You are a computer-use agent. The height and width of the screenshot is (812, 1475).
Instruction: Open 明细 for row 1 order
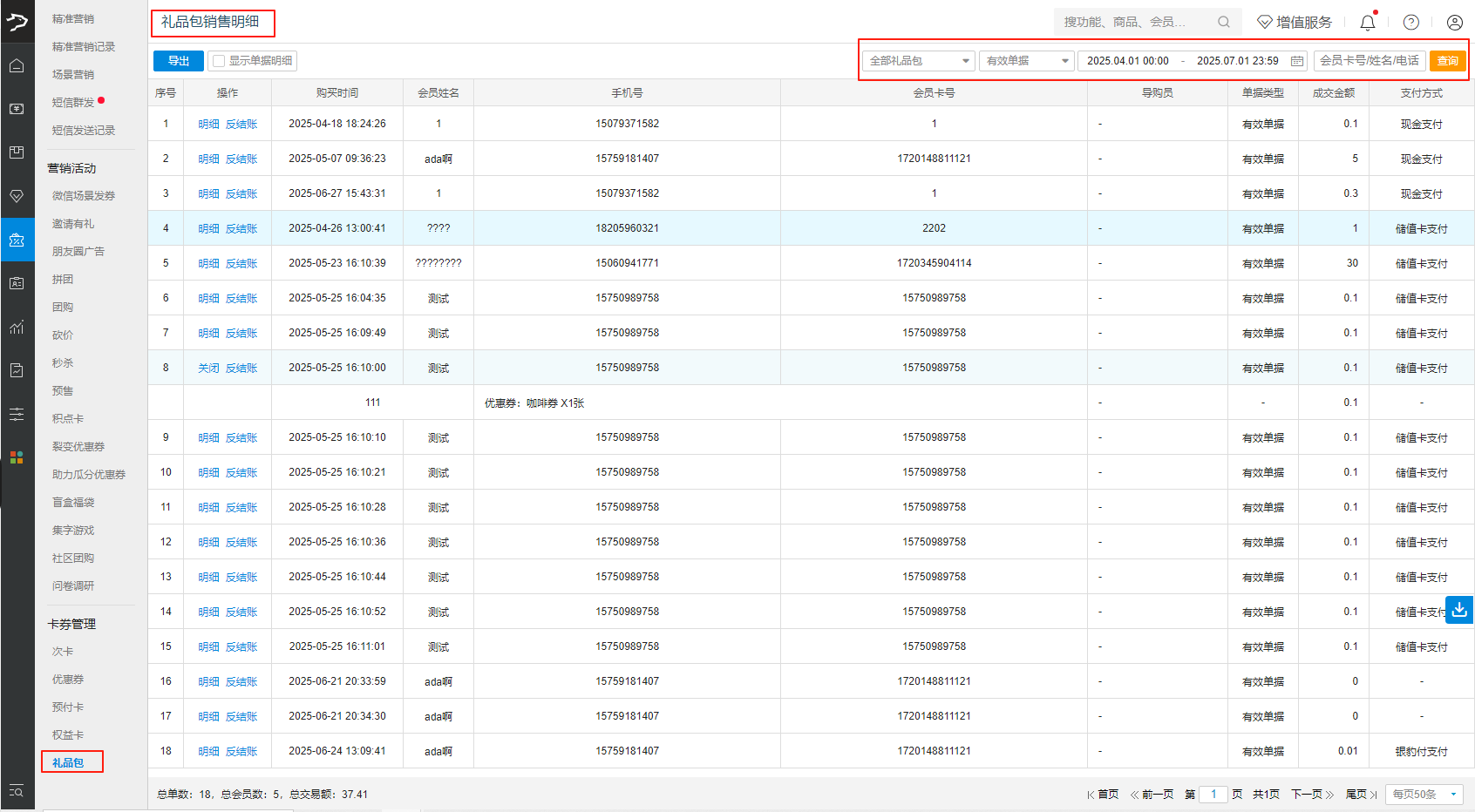pyautogui.click(x=208, y=125)
